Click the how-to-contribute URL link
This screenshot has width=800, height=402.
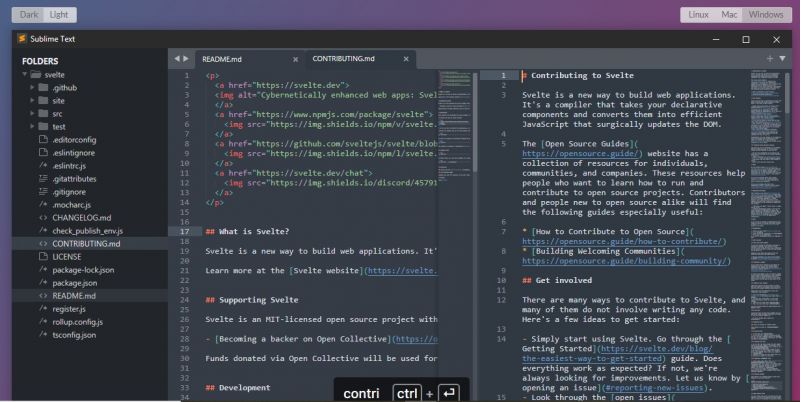pyautogui.click(x=623, y=242)
